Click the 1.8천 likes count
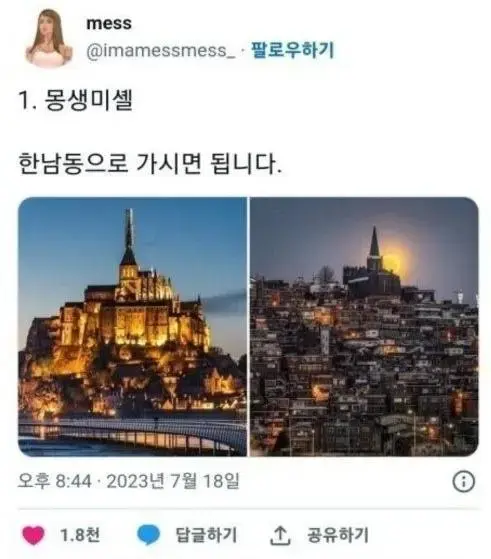This screenshot has width=491, height=559. (x=80, y=535)
